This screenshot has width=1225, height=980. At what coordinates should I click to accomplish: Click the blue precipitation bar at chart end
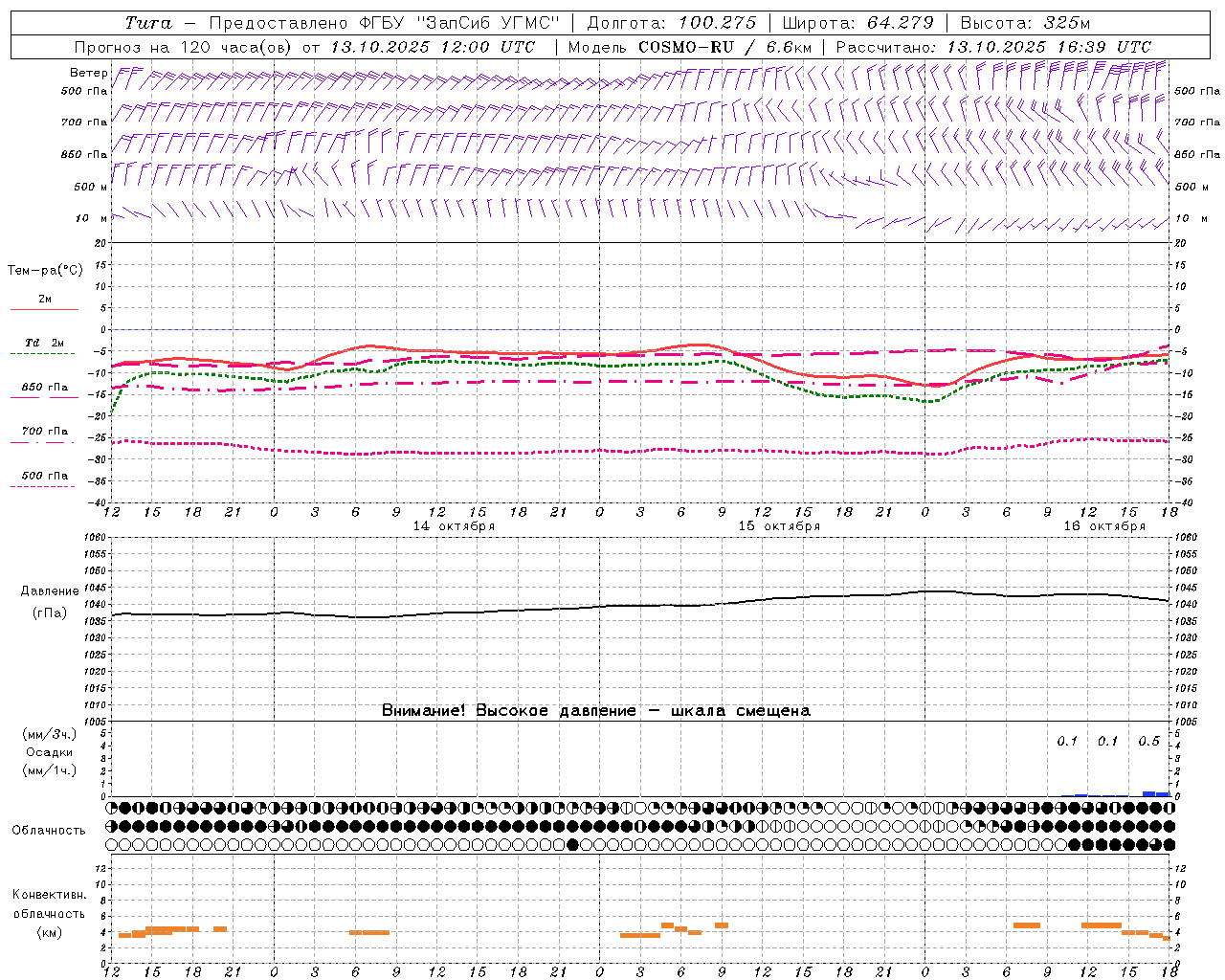(x=1156, y=793)
